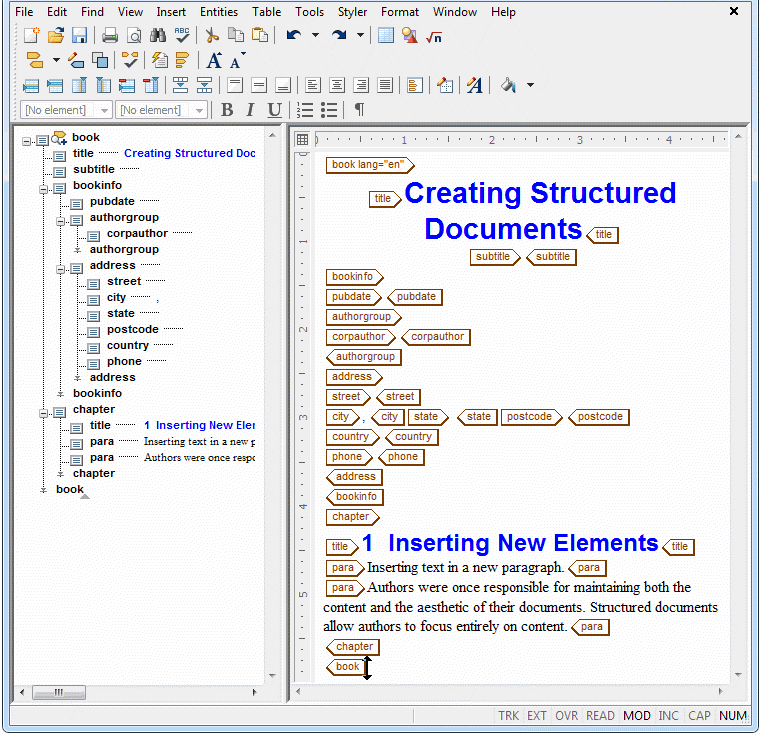Open the Redo history dropdown arrow

361,35
